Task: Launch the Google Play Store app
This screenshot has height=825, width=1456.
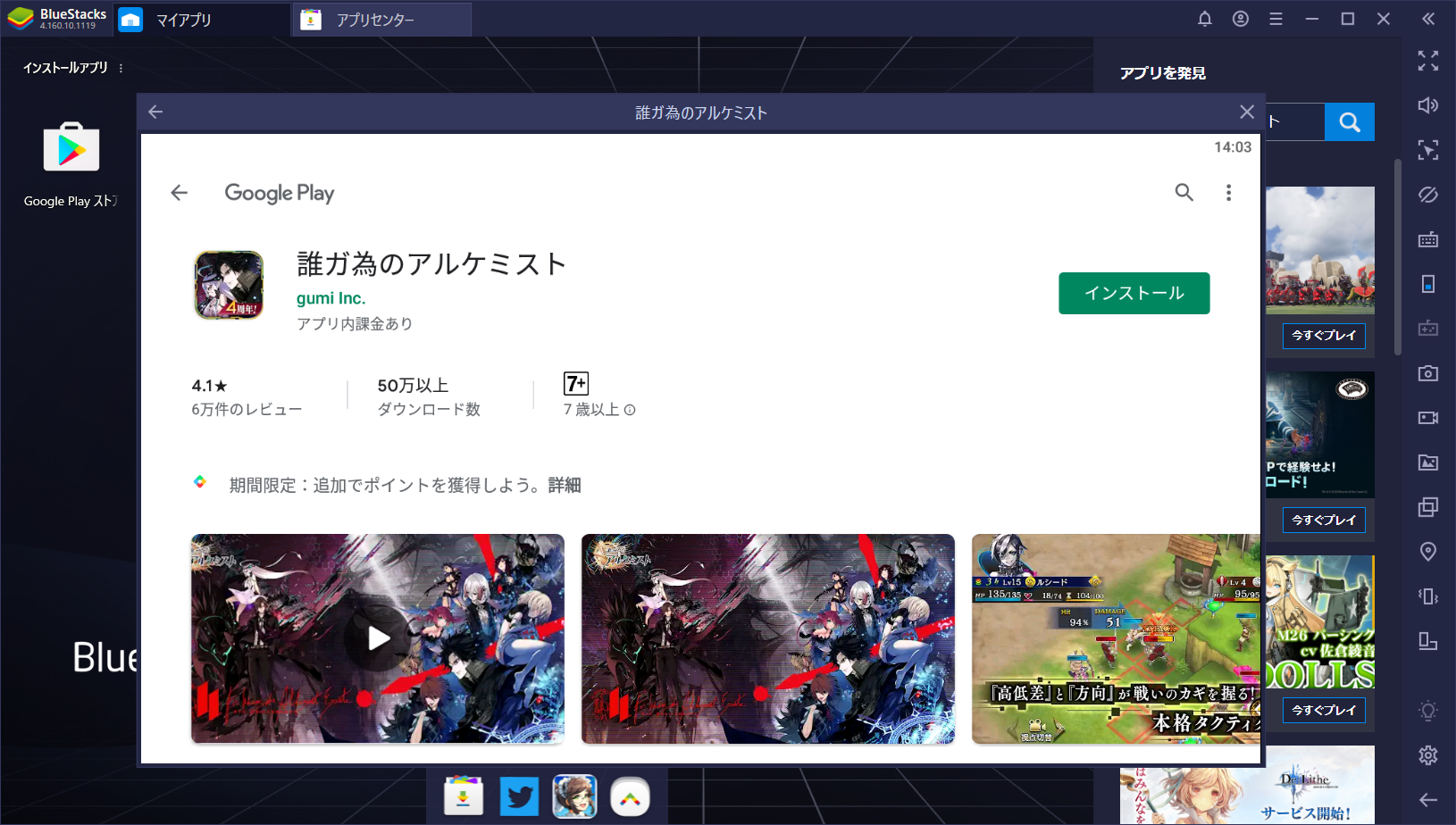Action: (x=71, y=147)
